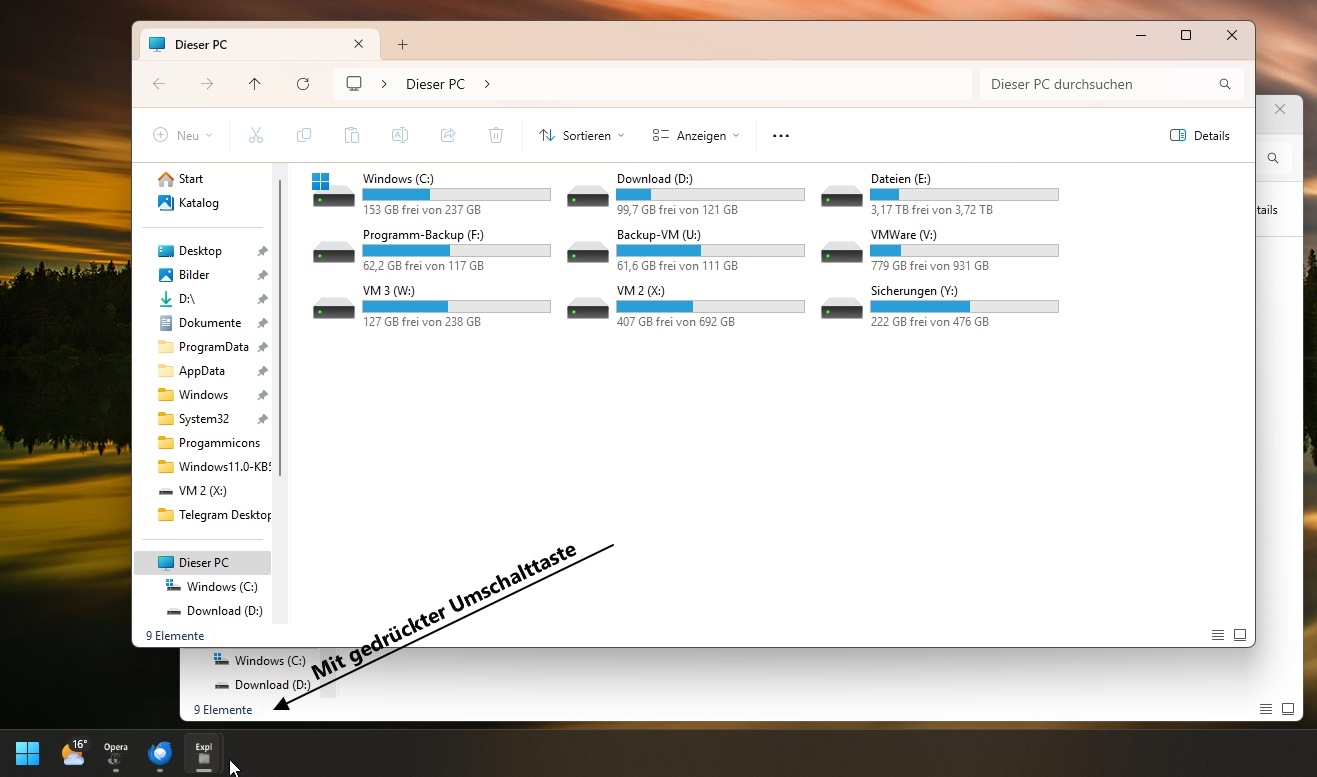Click the Paste clipboard icon
1317x777 pixels.
point(352,135)
